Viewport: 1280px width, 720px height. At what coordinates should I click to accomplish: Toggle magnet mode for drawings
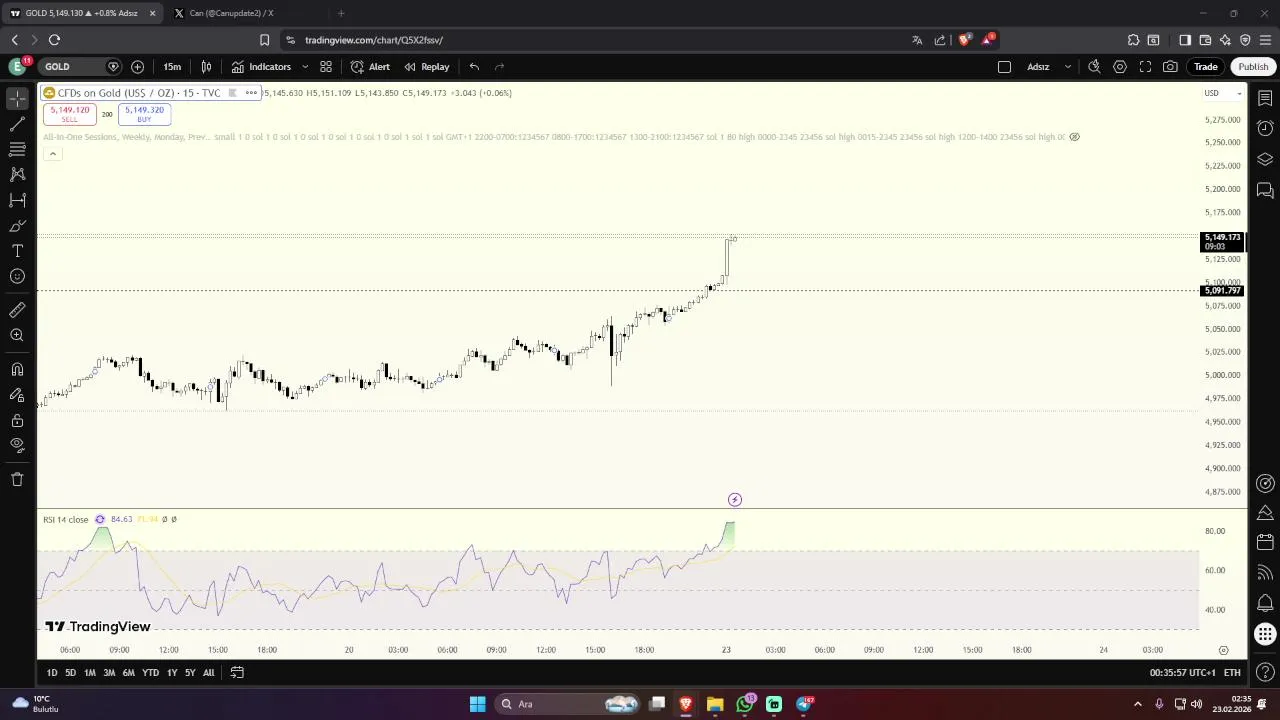pos(17,369)
